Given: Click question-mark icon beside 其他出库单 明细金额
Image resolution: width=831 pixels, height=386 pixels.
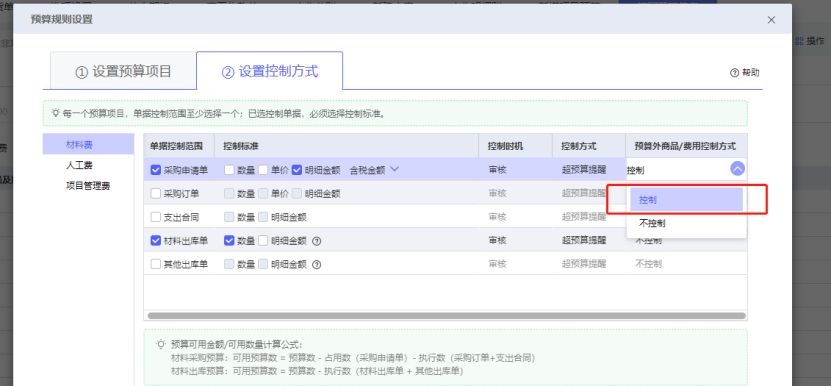Looking at the screenshot, I should pyautogui.click(x=316, y=264).
